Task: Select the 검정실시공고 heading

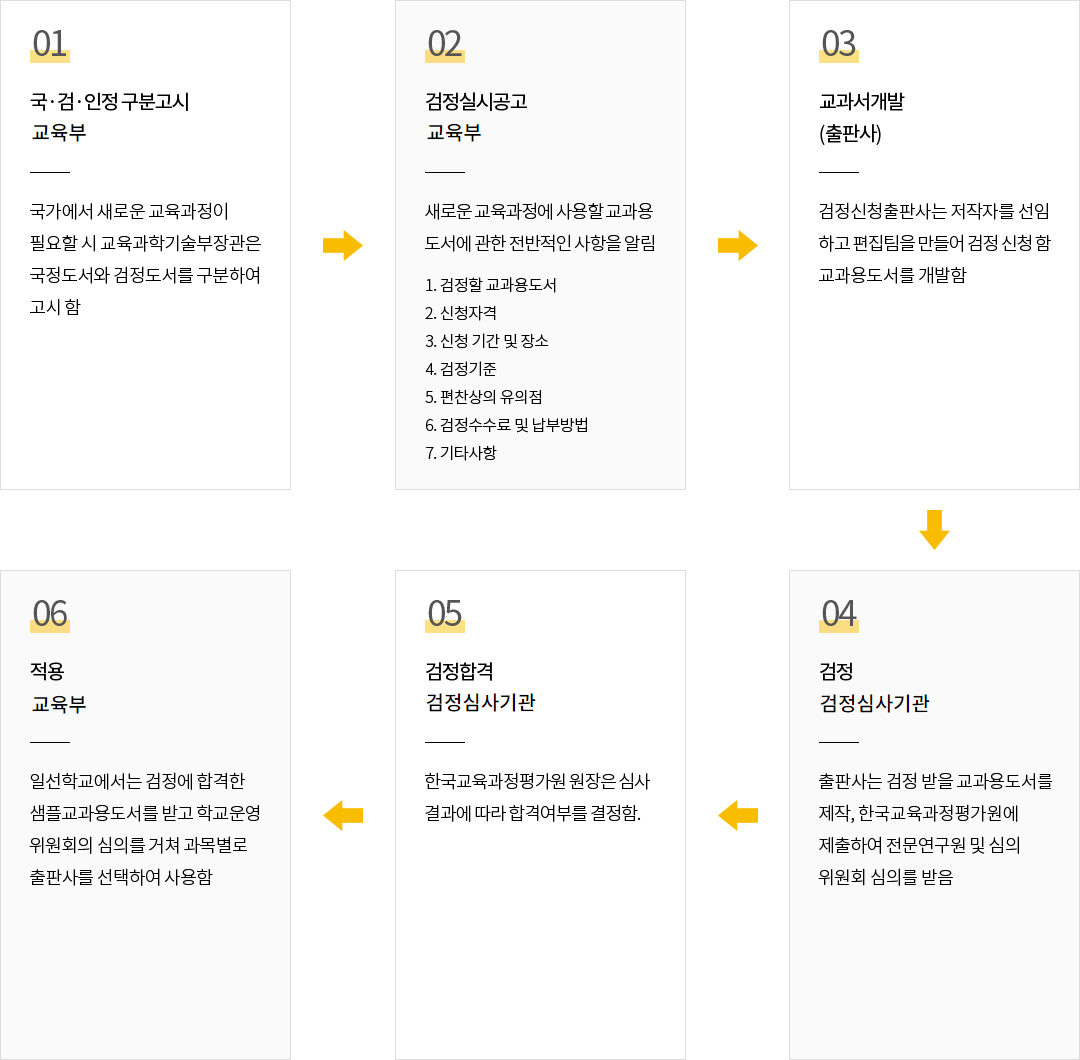Action: (476, 101)
